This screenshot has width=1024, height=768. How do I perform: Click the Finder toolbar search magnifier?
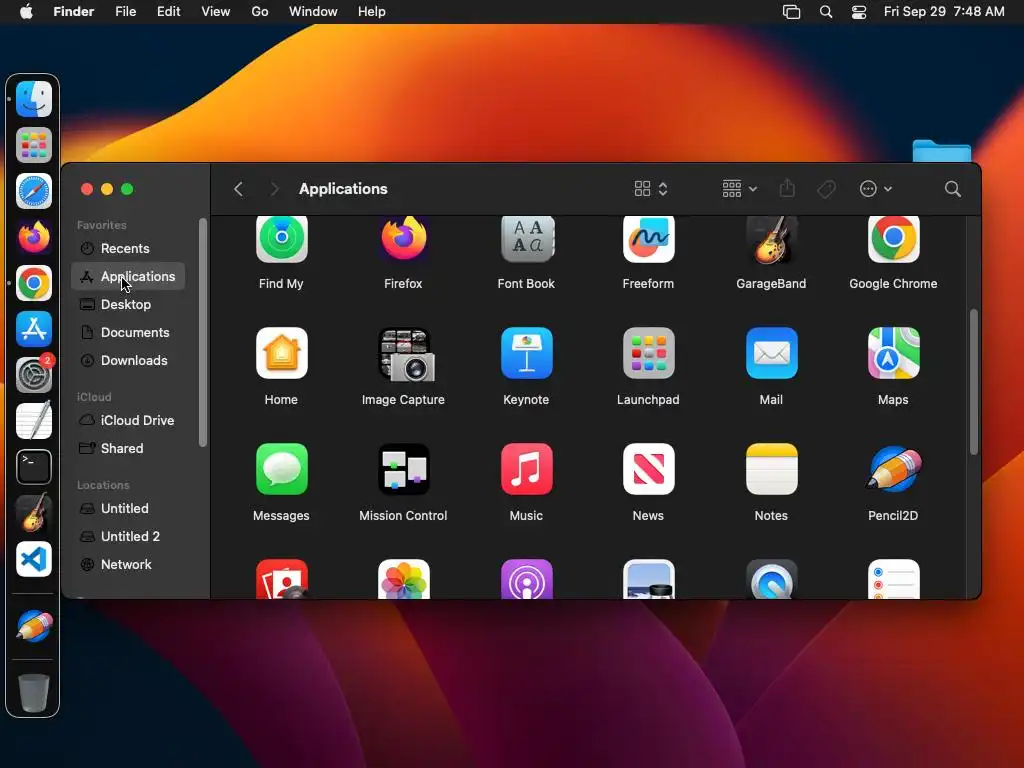(x=952, y=189)
